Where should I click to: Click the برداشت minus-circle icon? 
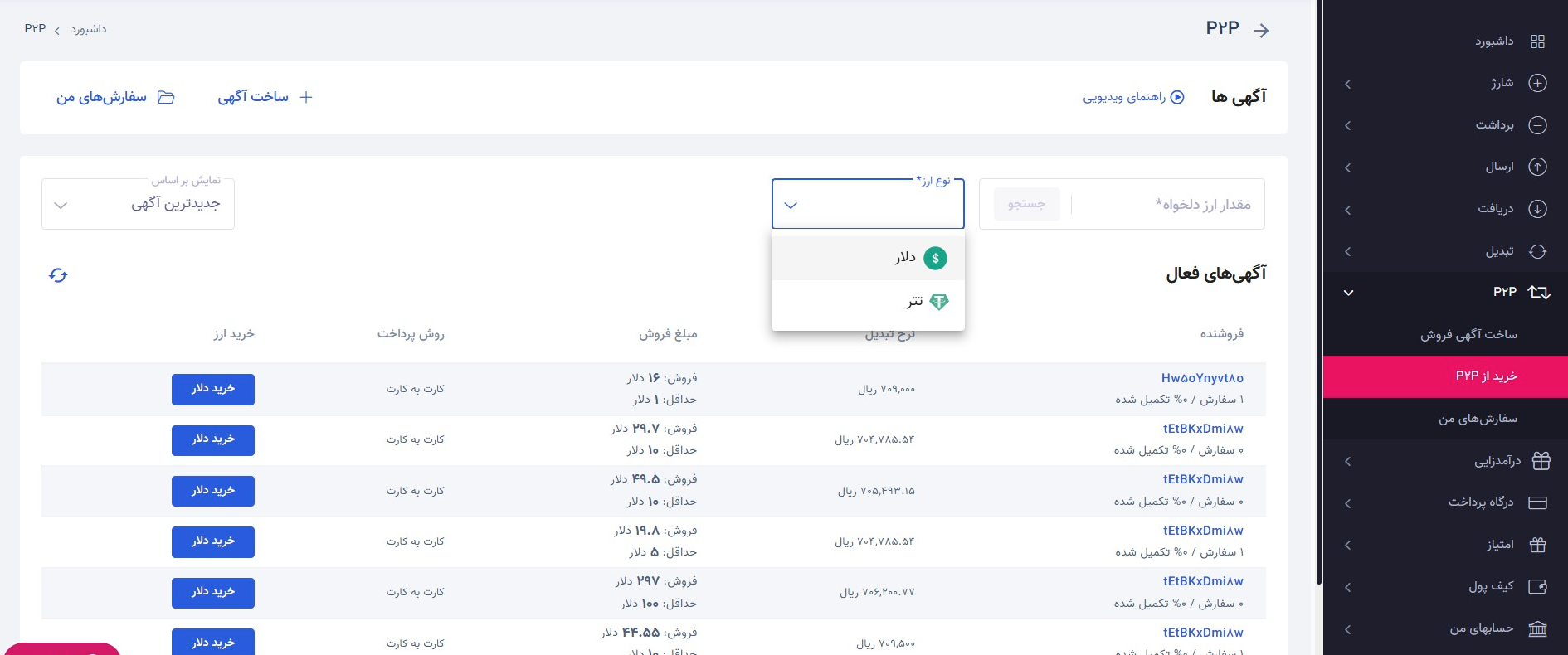1537,125
